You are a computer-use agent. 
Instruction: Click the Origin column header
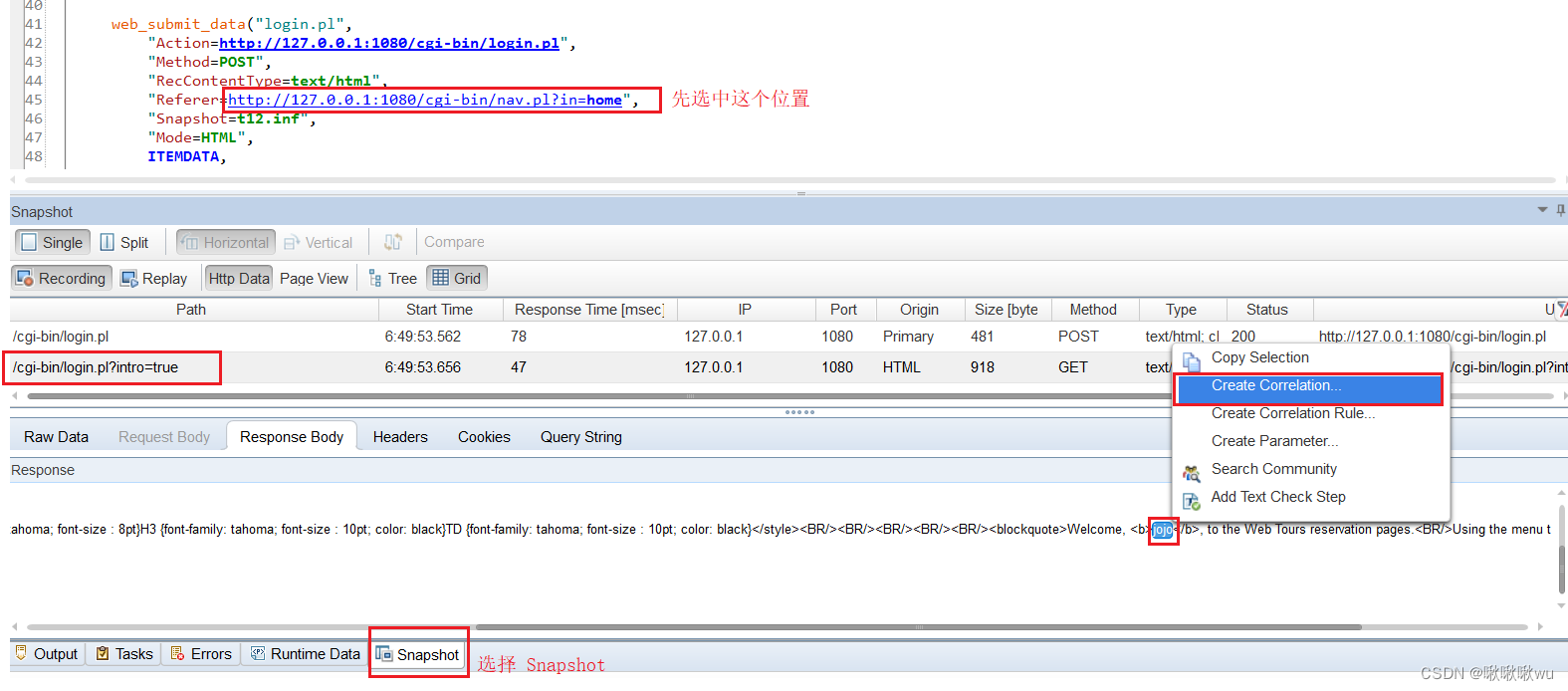pos(919,310)
